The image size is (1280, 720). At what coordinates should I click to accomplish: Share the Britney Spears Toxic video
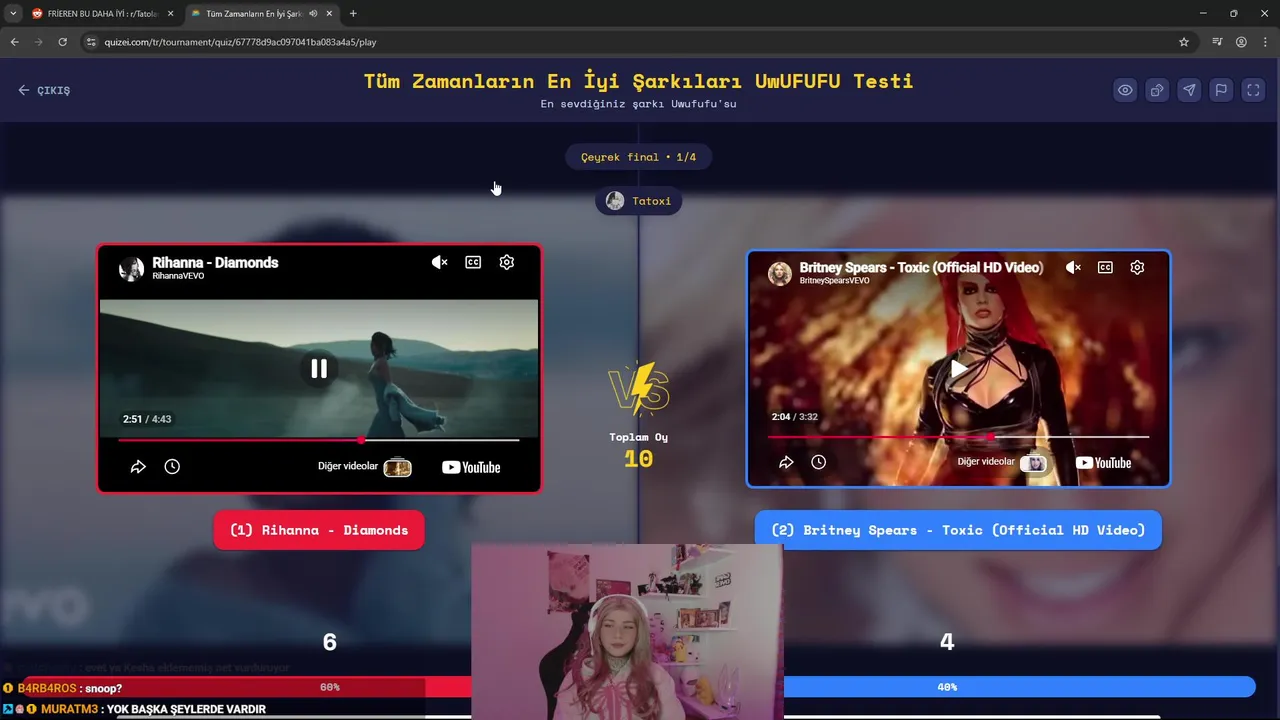pyautogui.click(x=786, y=462)
